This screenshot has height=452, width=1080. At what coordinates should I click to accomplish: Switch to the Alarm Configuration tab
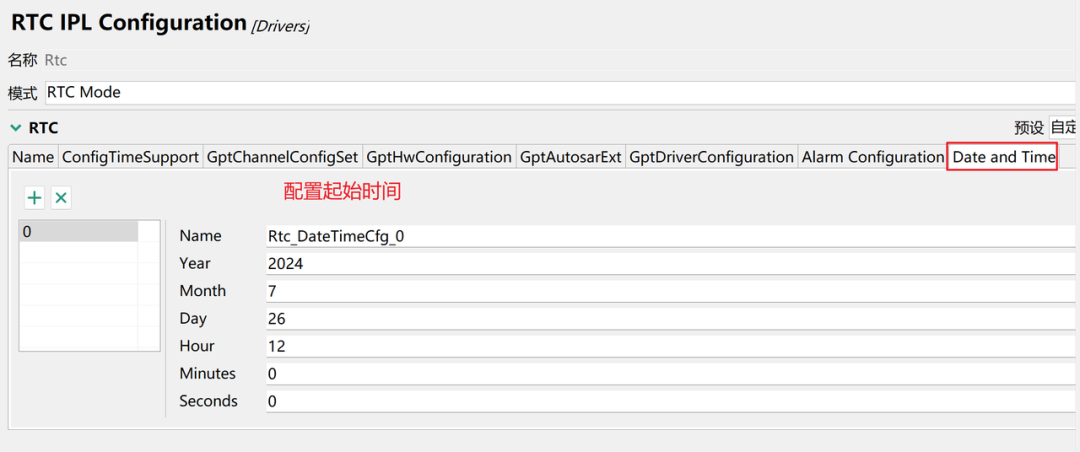(x=872, y=157)
